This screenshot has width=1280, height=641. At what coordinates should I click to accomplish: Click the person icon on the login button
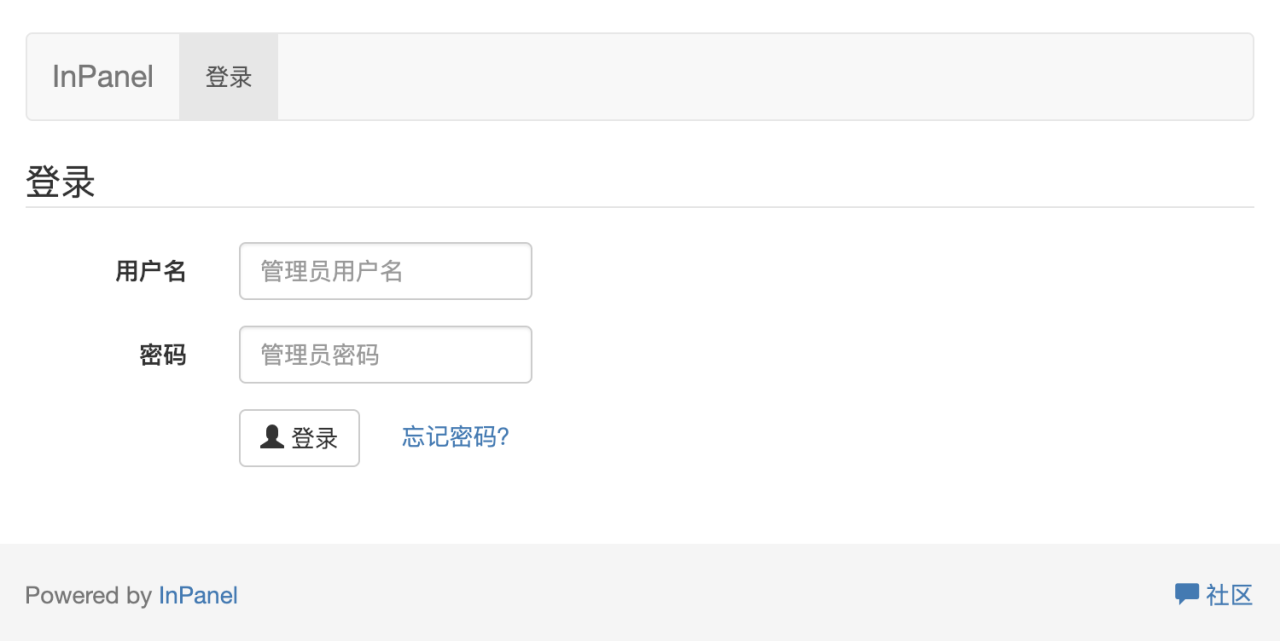[270, 436]
